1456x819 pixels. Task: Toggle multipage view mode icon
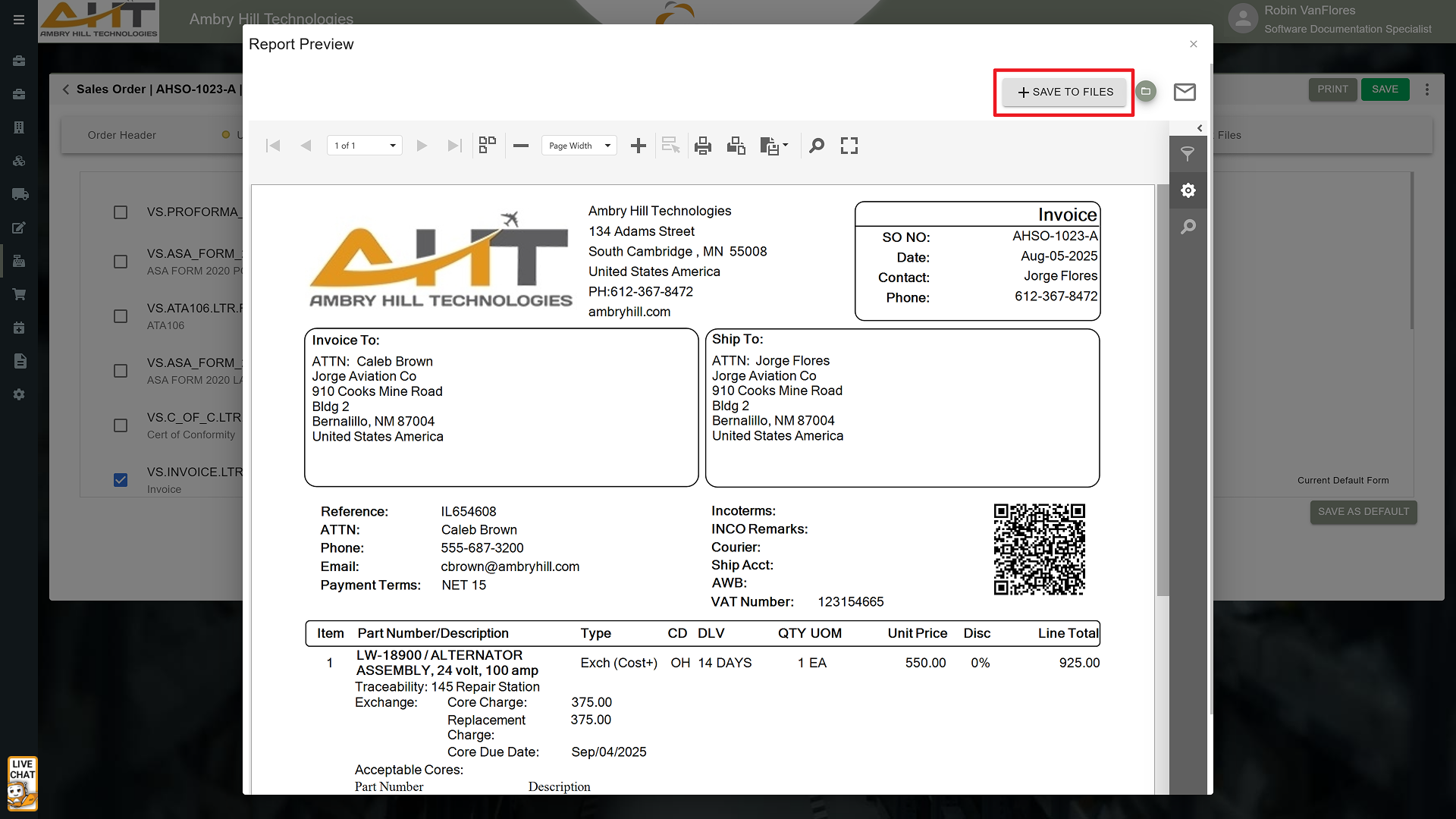click(488, 145)
